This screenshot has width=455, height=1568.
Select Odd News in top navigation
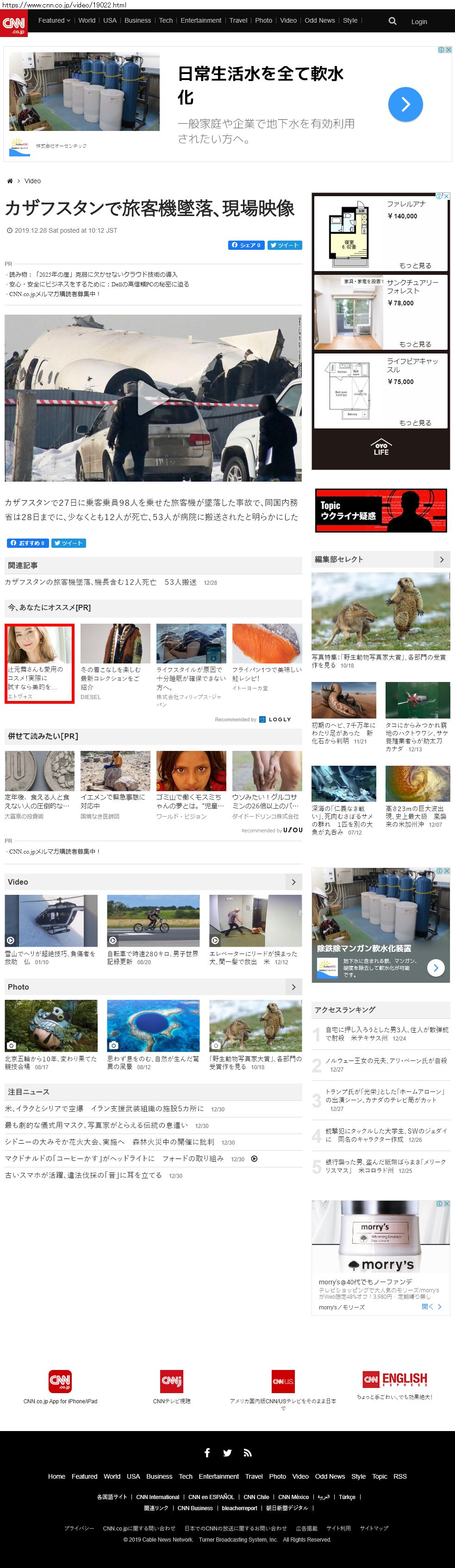click(319, 20)
